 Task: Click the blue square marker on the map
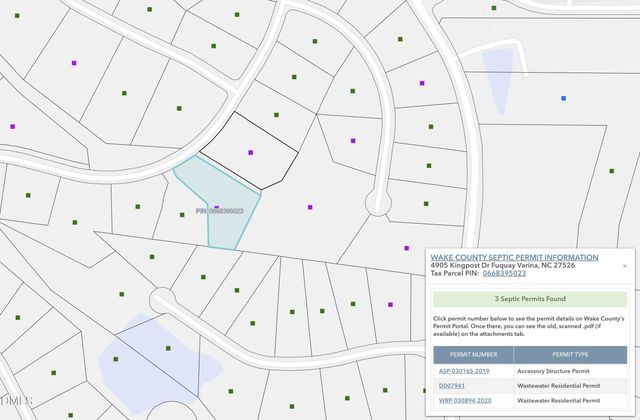(x=563, y=98)
